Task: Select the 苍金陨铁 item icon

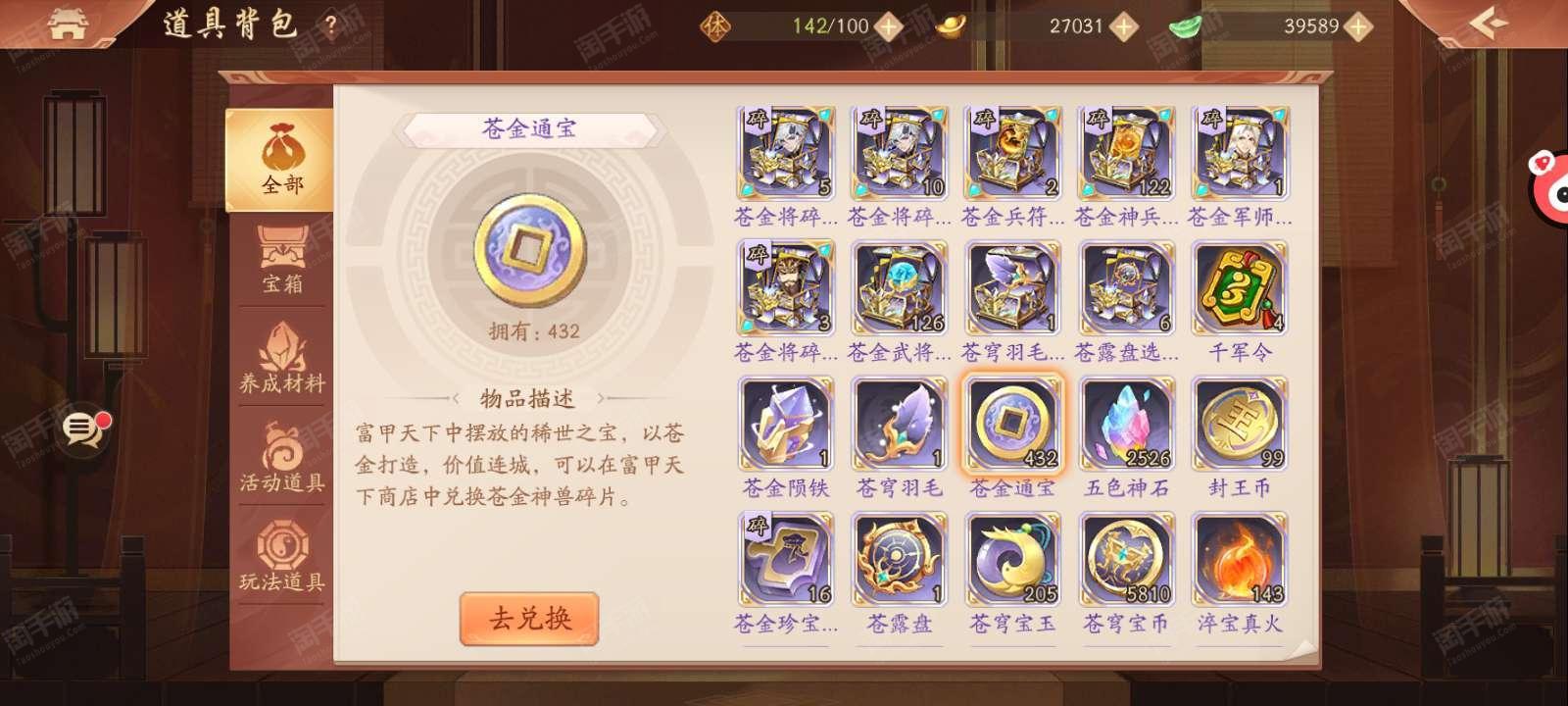Action: pyautogui.click(x=786, y=424)
